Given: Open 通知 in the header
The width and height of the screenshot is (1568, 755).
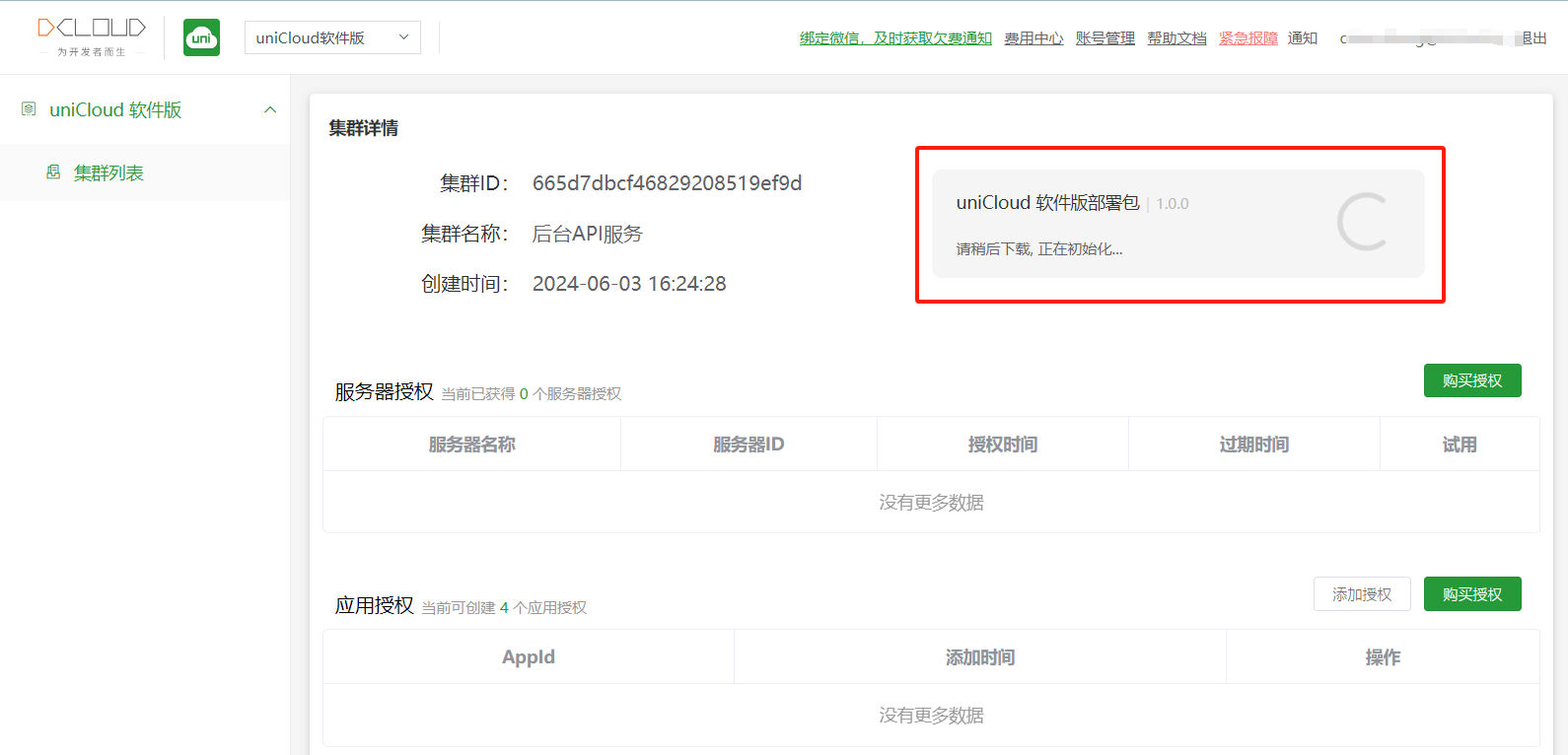Looking at the screenshot, I should 1303,38.
